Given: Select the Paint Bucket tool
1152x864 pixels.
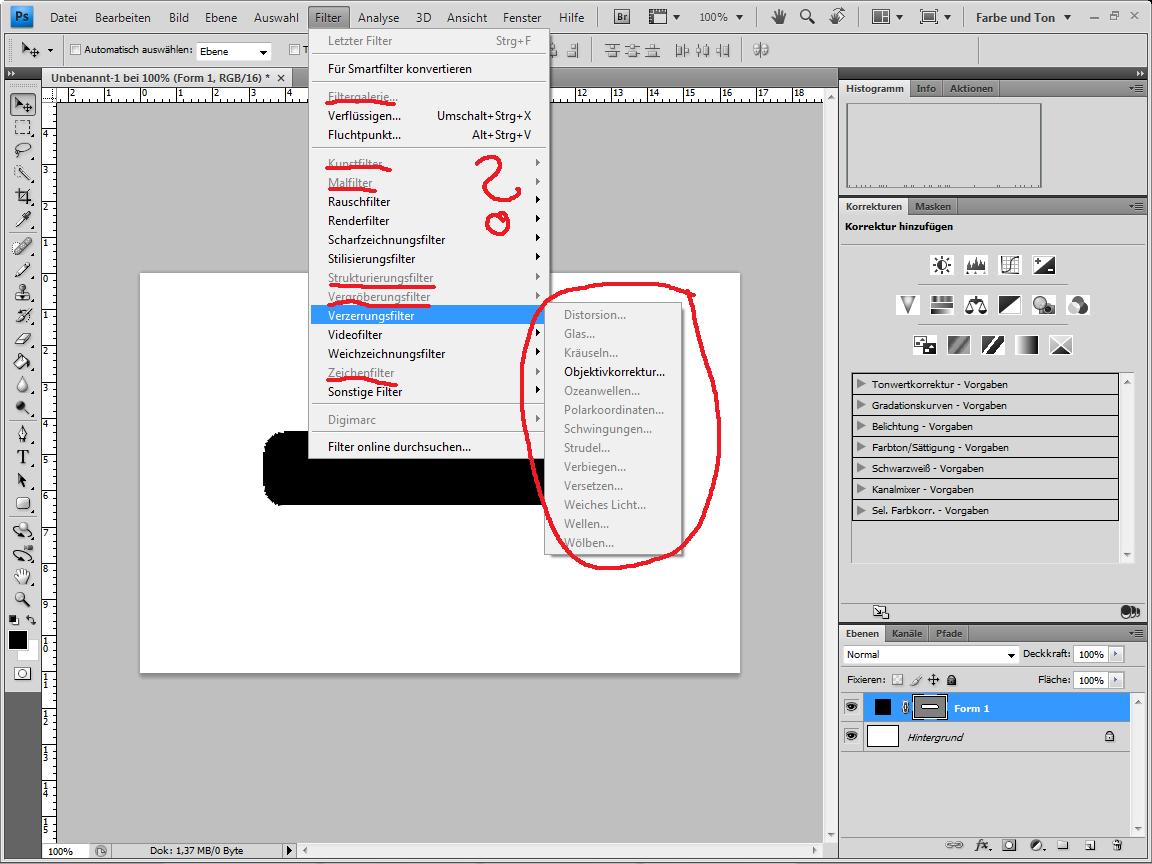Looking at the screenshot, I should 23,361.
